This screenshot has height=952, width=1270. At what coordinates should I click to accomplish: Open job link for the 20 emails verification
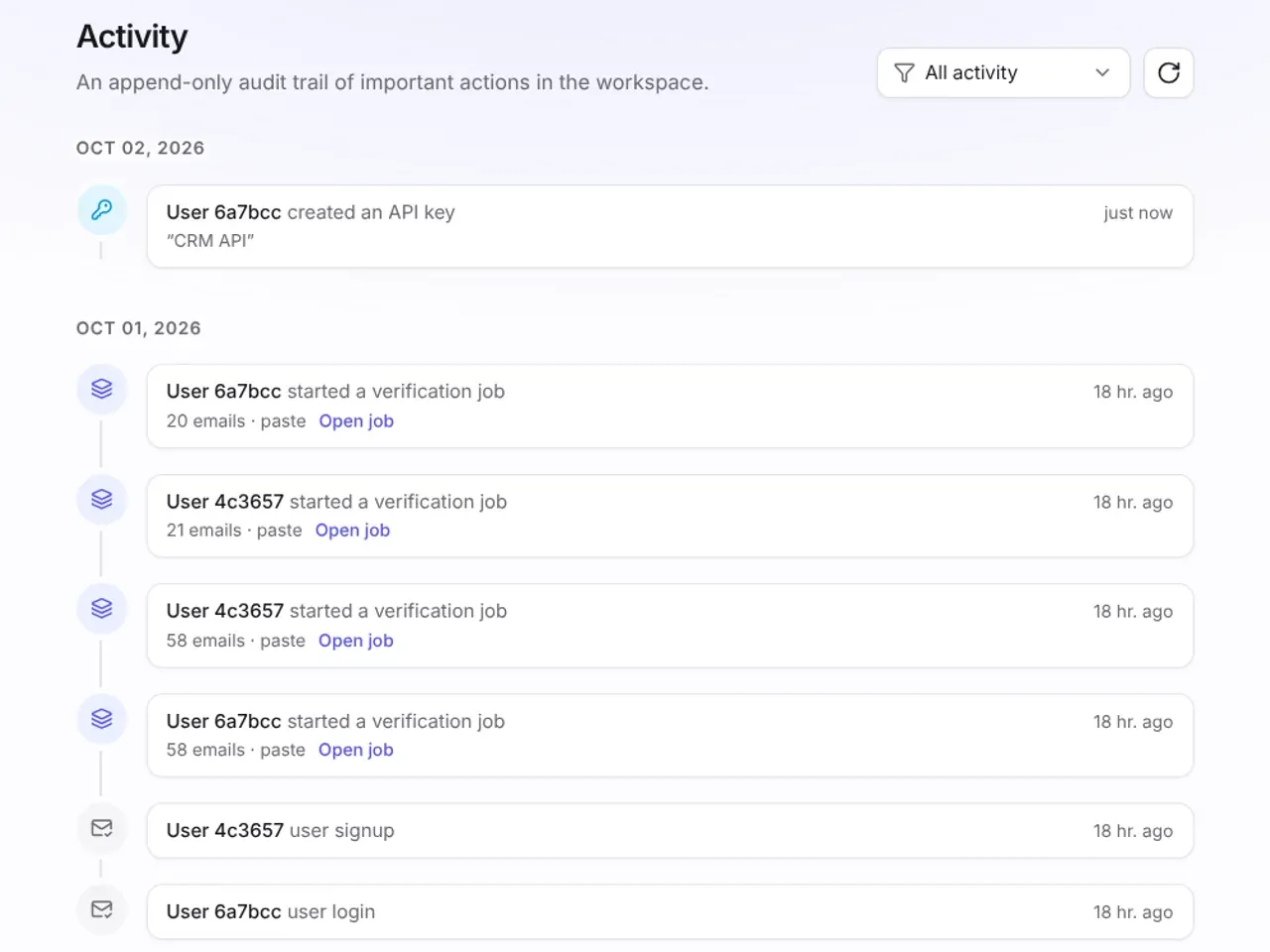pyautogui.click(x=356, y=420)
